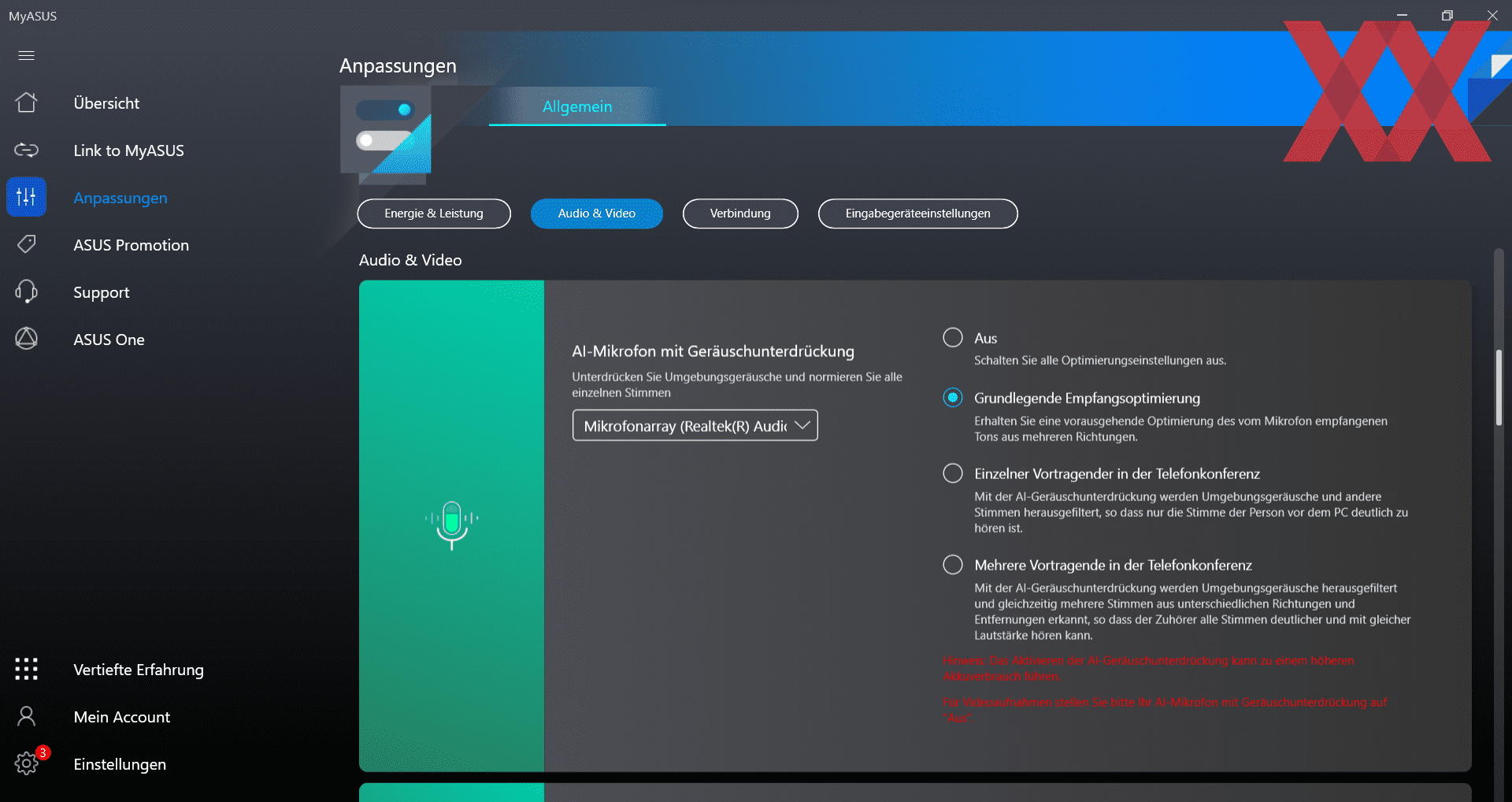Select Einzelner Vortragender in der Telefonkonferenz
The width and height of the screenshot is (1512, 802).
(x=953, y=473)
